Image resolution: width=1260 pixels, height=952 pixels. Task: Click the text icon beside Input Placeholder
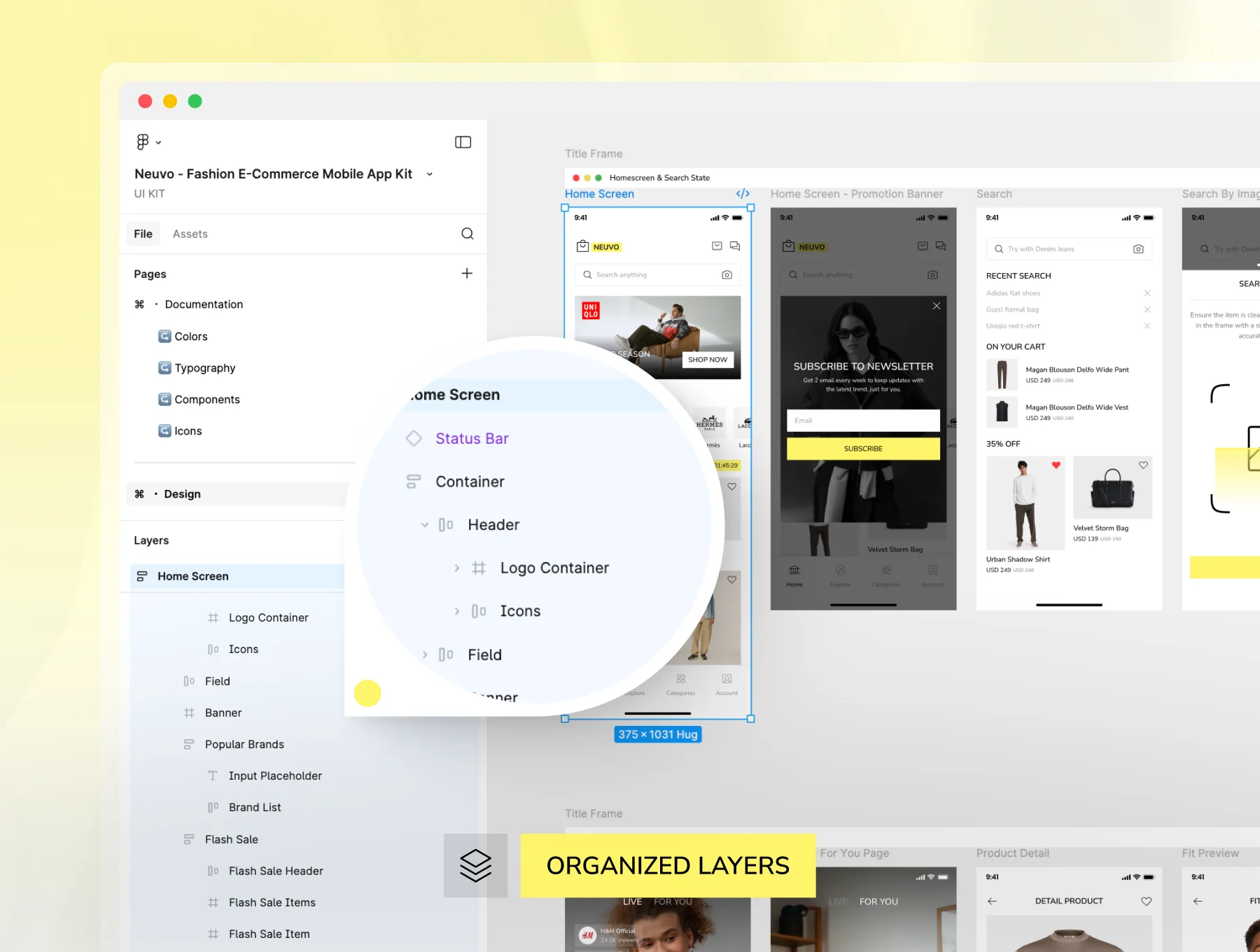tap(213, 776)
